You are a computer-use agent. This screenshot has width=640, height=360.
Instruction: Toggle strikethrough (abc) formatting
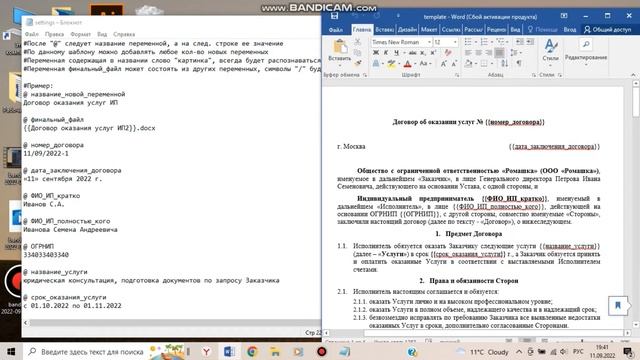click(x=413, y=53)
